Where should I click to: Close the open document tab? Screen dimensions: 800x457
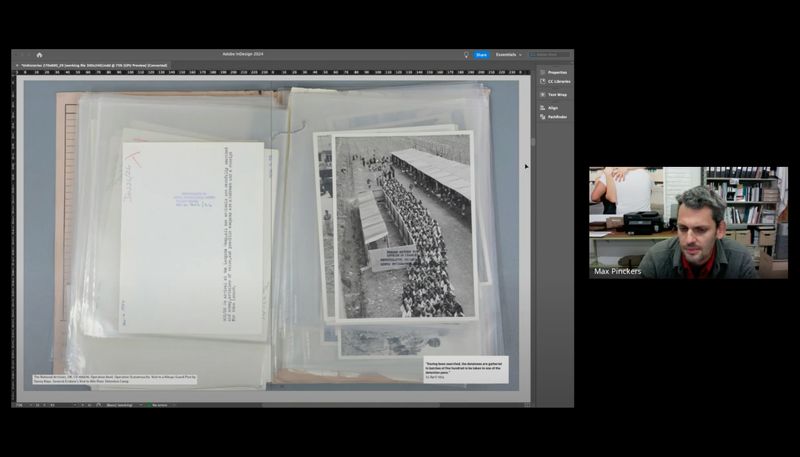click(17, 65)
